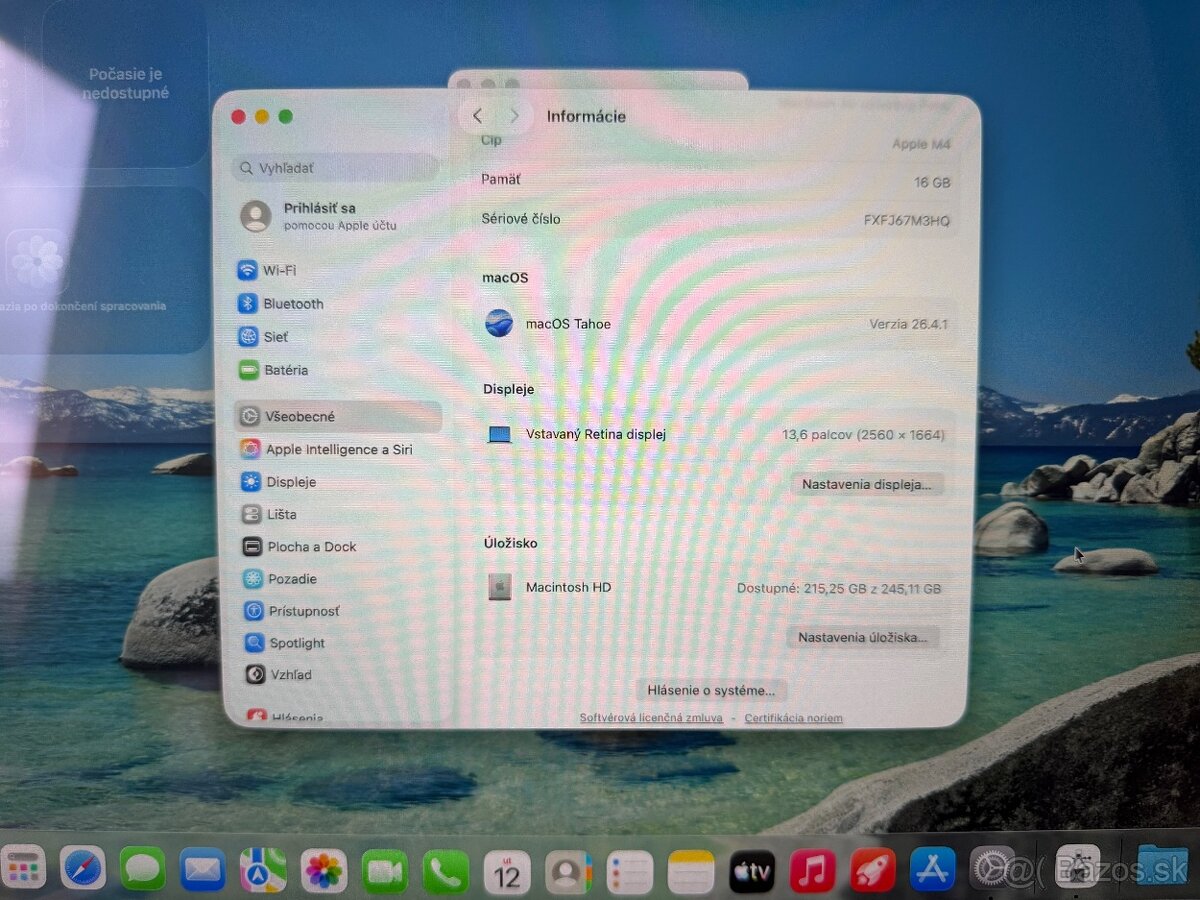Image resolution: width=1200 pixels, height=900 pixels.
Task: Open FaceTime from the Dock
Action: pos(385,872)
